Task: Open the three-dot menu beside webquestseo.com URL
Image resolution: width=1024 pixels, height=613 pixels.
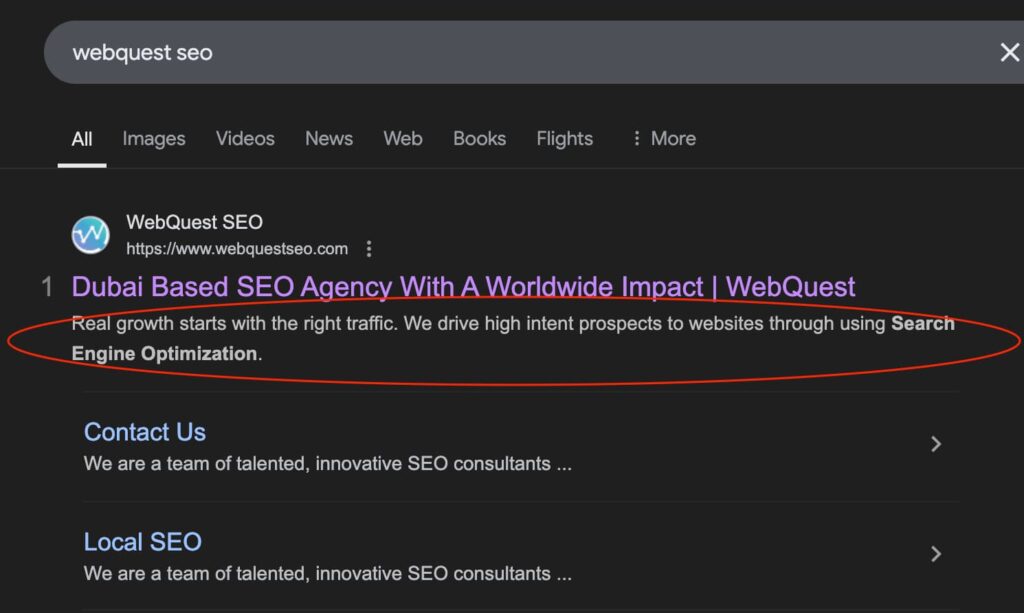Action: [369, 249]
